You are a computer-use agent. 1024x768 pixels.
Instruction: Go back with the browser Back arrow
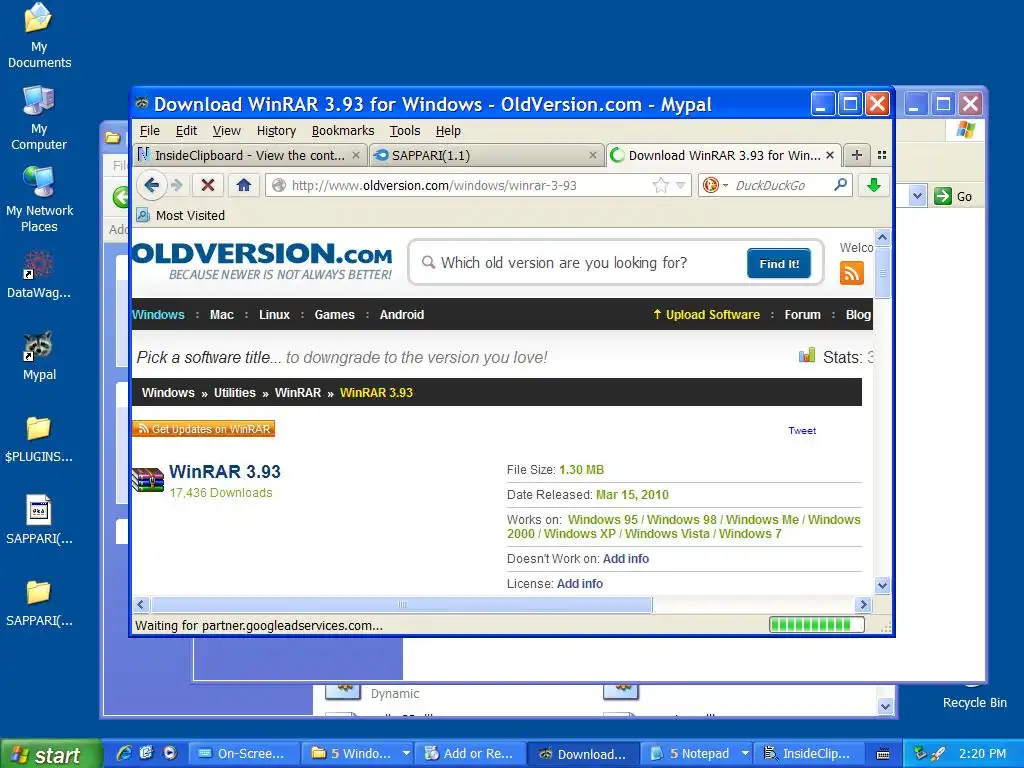click(152, 185)
